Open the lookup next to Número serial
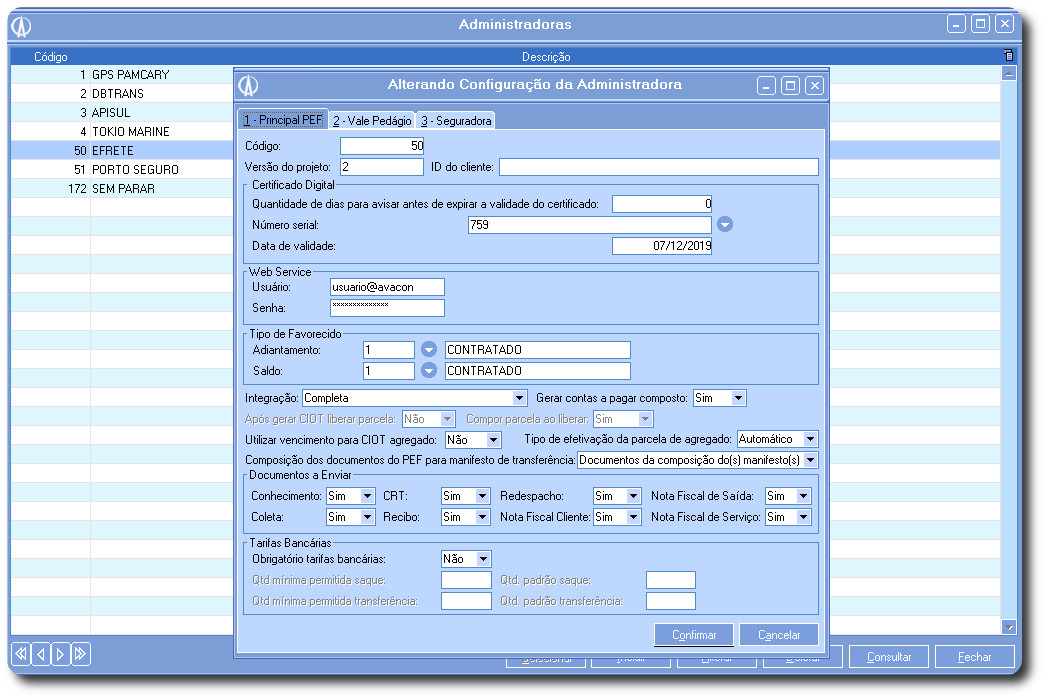1045x698 pixels. click(725, 225)
